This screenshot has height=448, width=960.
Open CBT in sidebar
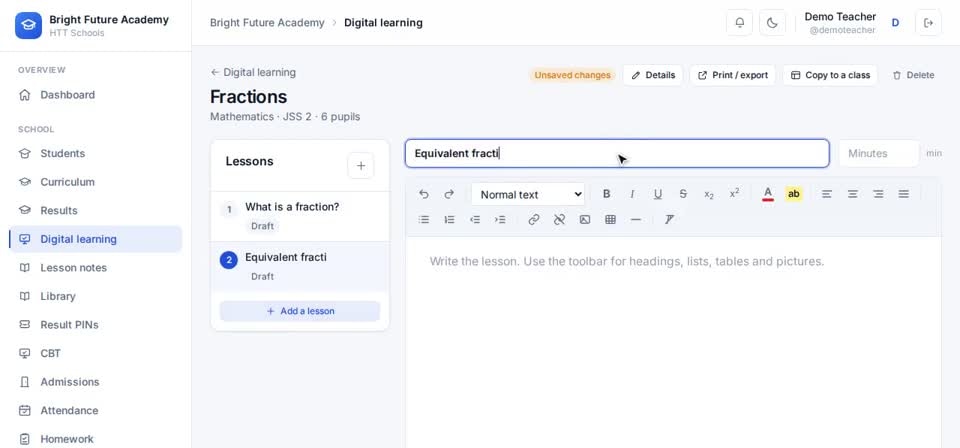coord(96,353)
